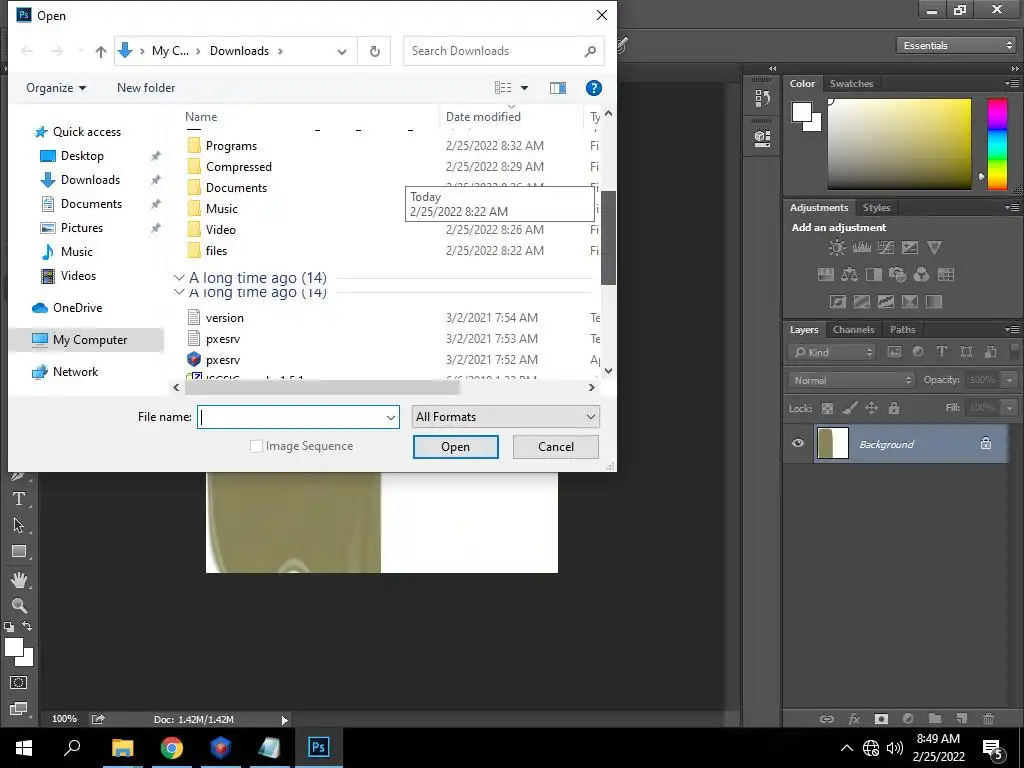Image resolution: width=1024 pixels, height=768 pixels.
Task: Toggle lock image pixels brush
Action: coord(850,408)
